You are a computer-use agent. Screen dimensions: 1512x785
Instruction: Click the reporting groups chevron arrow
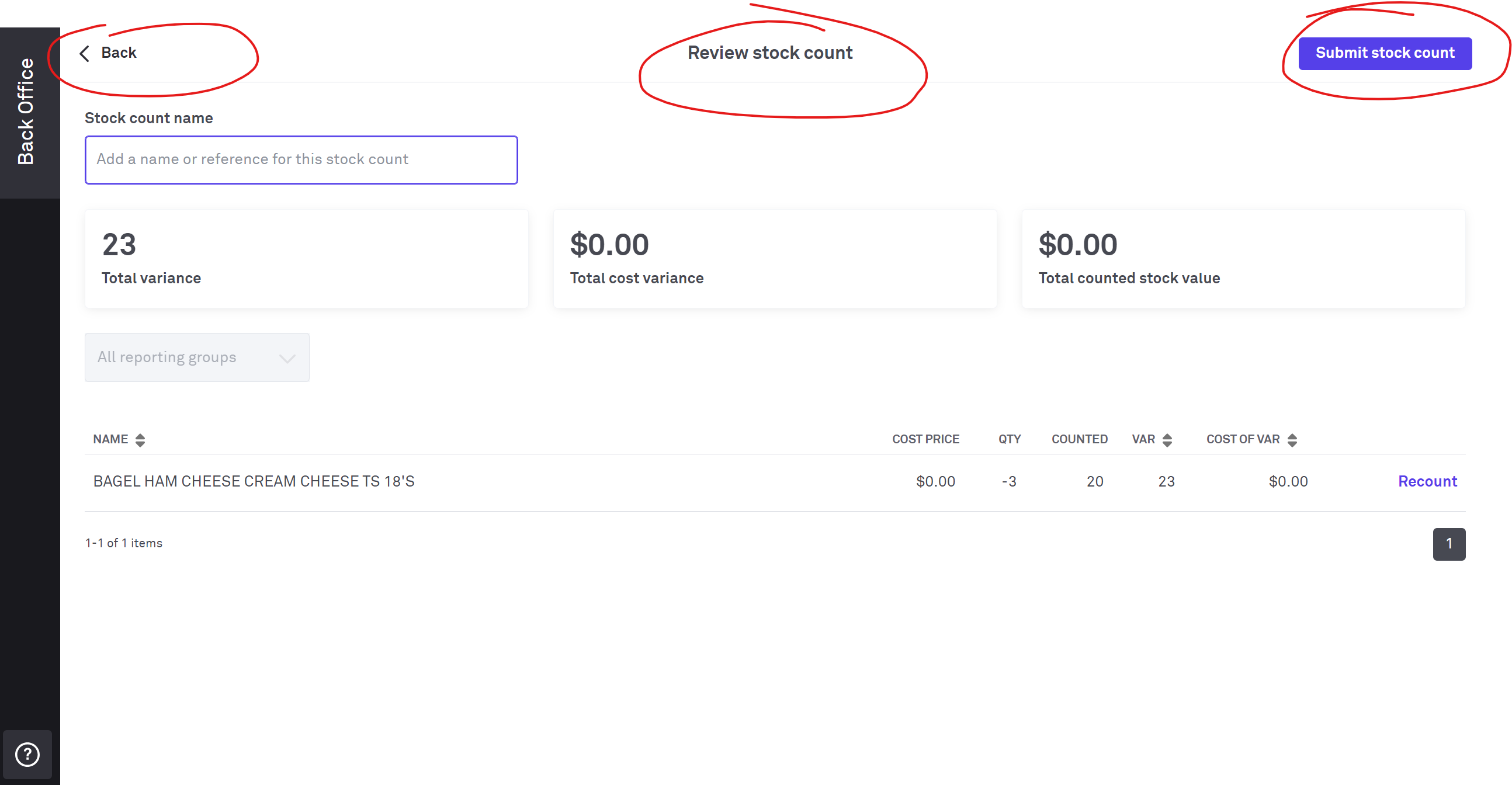(287, 359)
